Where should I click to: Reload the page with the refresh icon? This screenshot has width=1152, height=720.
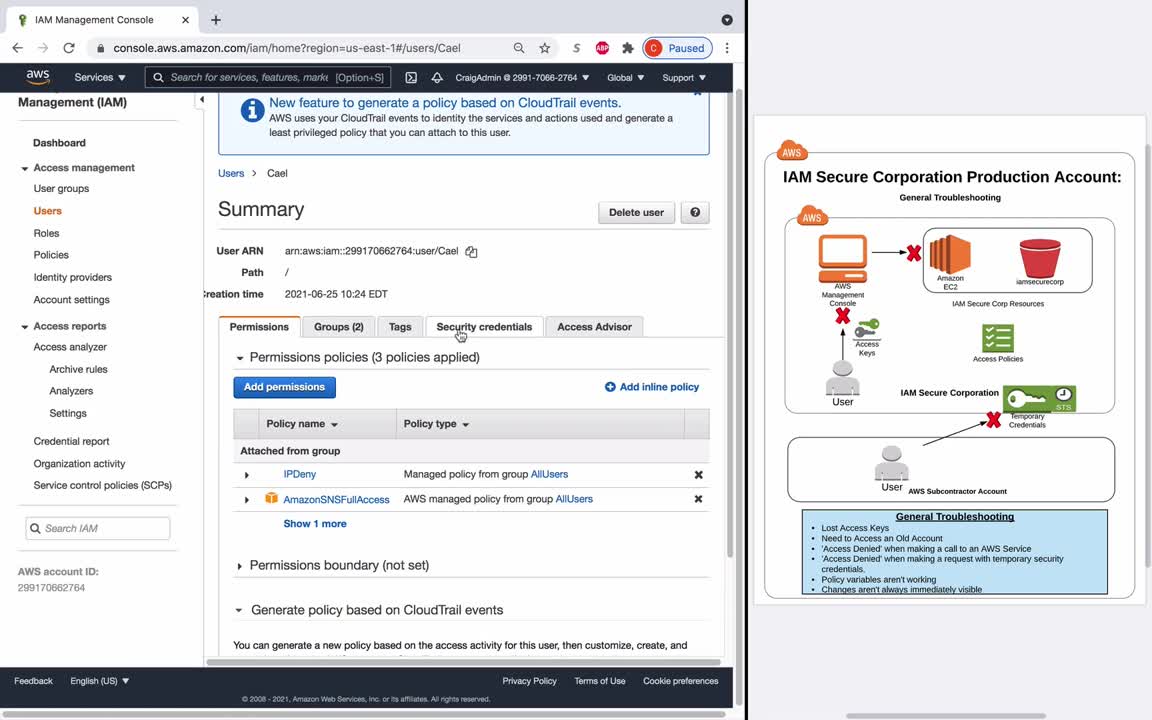69,48
